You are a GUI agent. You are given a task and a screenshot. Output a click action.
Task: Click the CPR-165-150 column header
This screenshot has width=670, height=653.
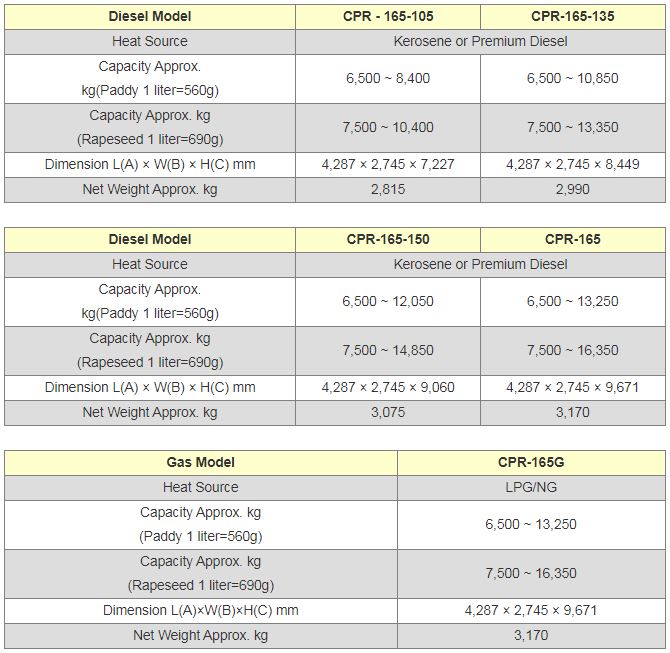coord(387,239)
